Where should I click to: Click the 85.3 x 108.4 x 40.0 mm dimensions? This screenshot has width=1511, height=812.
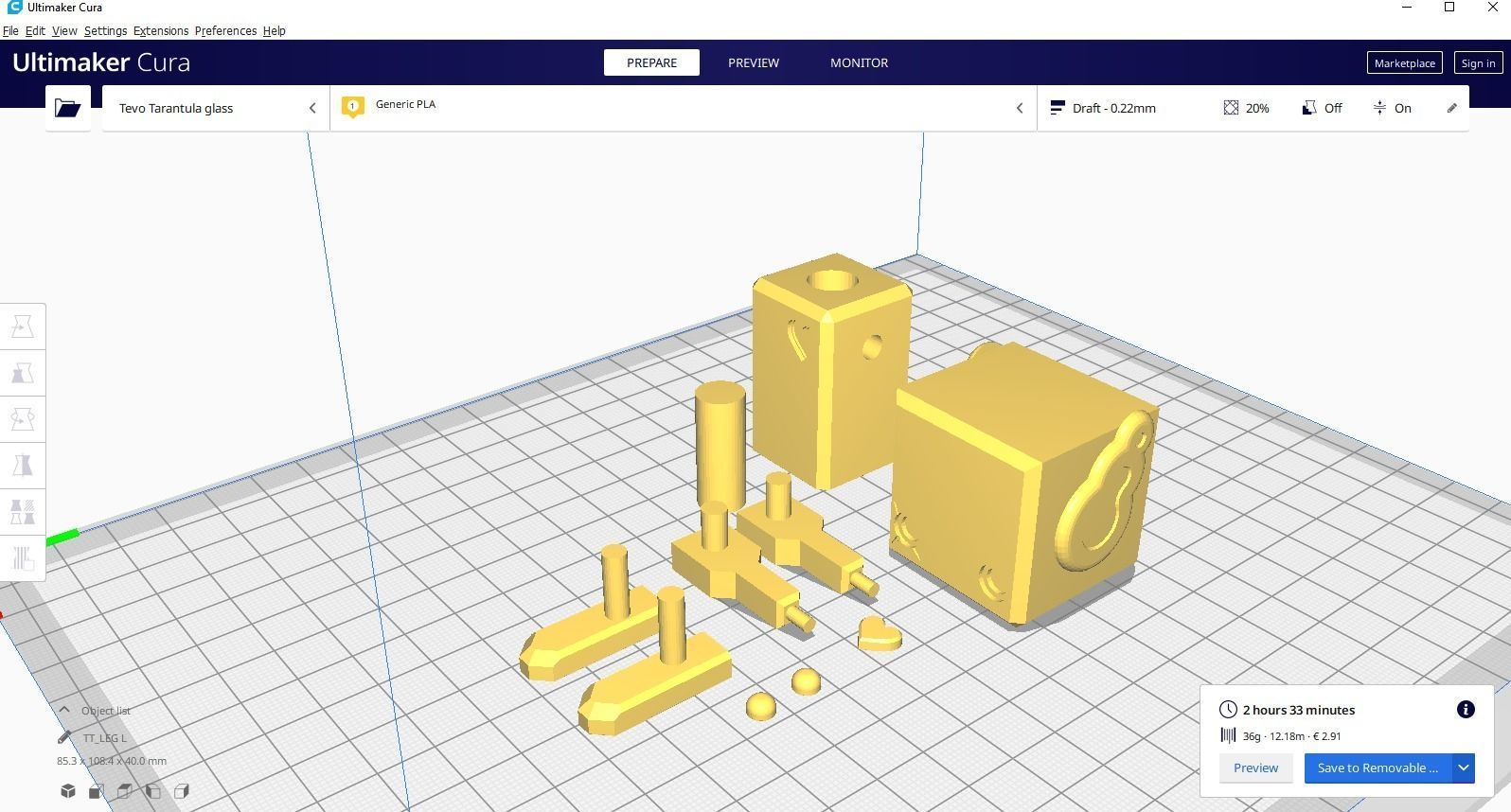click(112, 761)
